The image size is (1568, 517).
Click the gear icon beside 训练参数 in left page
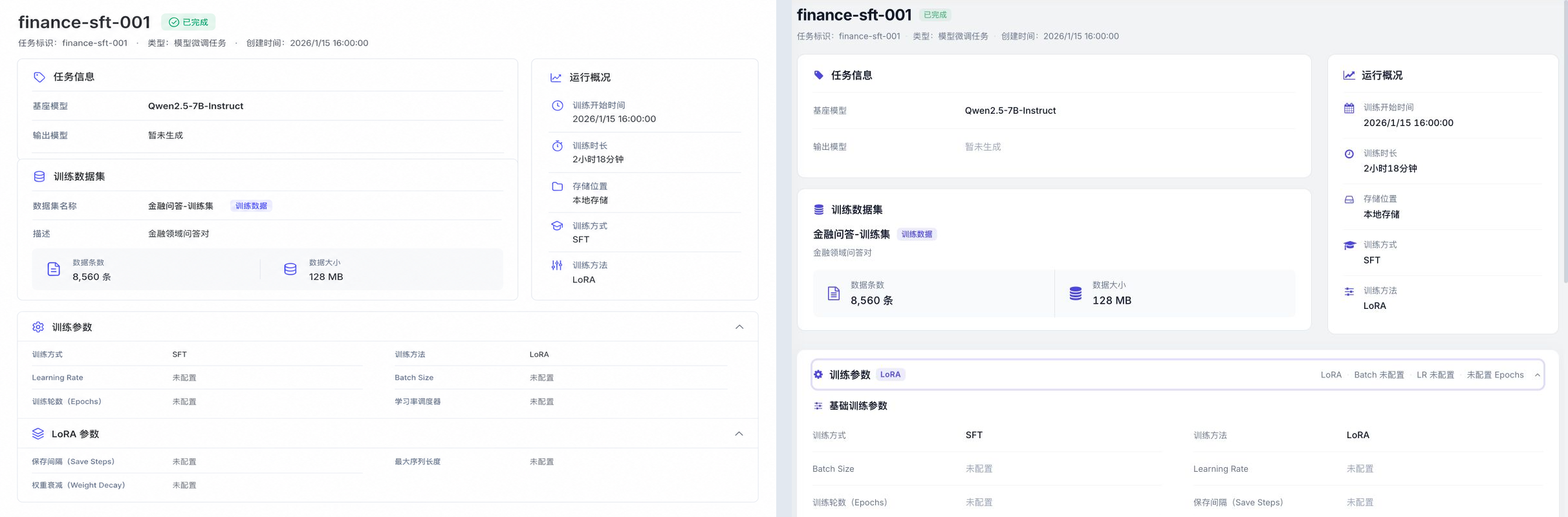(38, 327)
